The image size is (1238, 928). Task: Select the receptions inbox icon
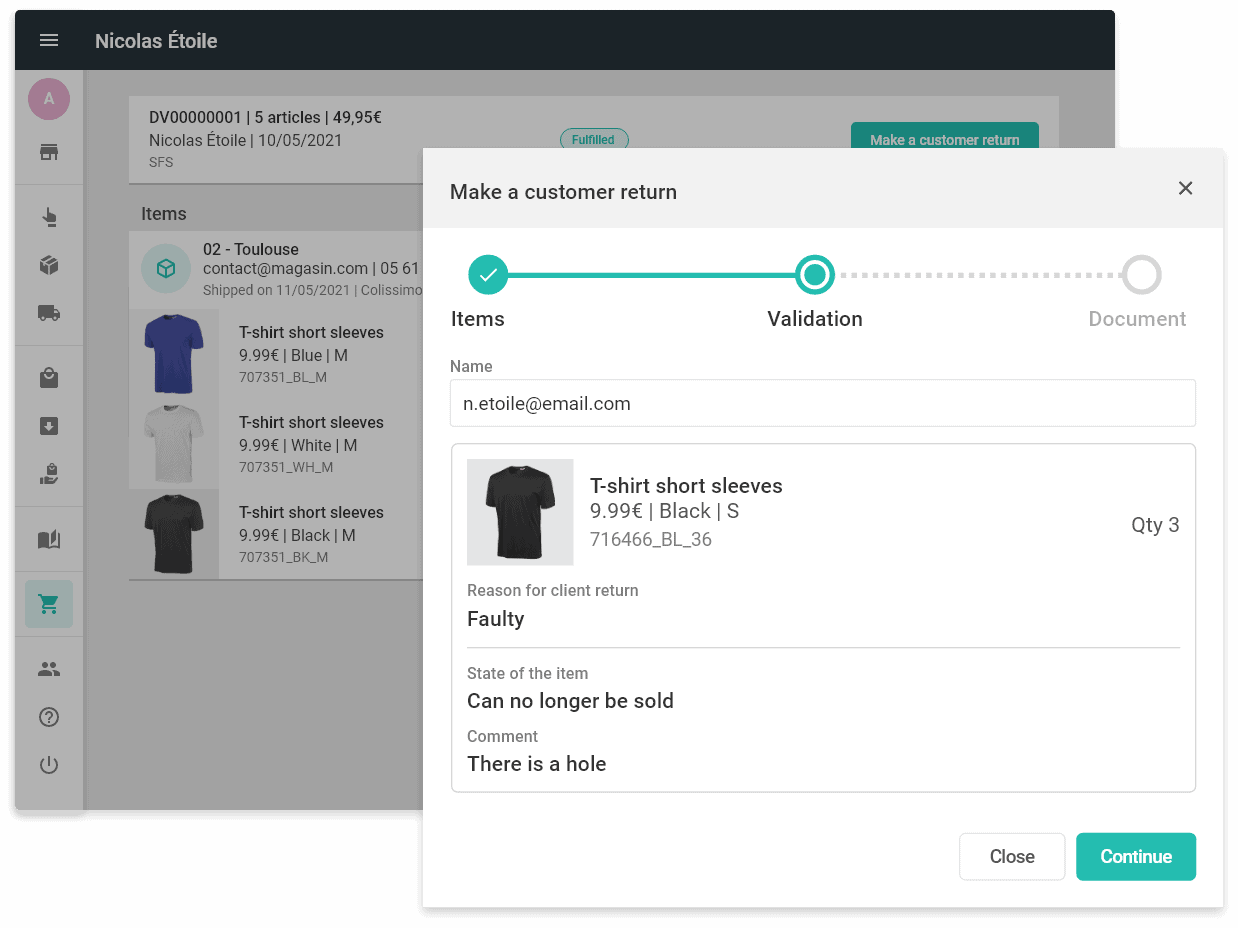[x=49, y=427]
